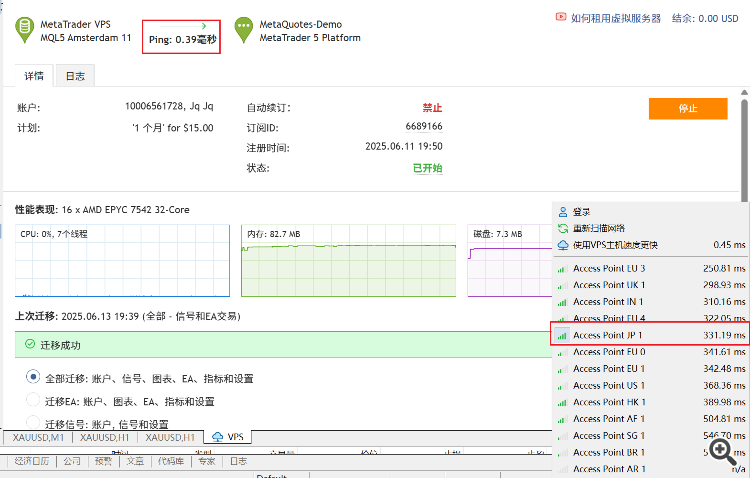Image resolution: width=750 pixels, height=478 pixels.
Task: Click signal bars icon for Access Point IN 1
Action: (562, 302)
